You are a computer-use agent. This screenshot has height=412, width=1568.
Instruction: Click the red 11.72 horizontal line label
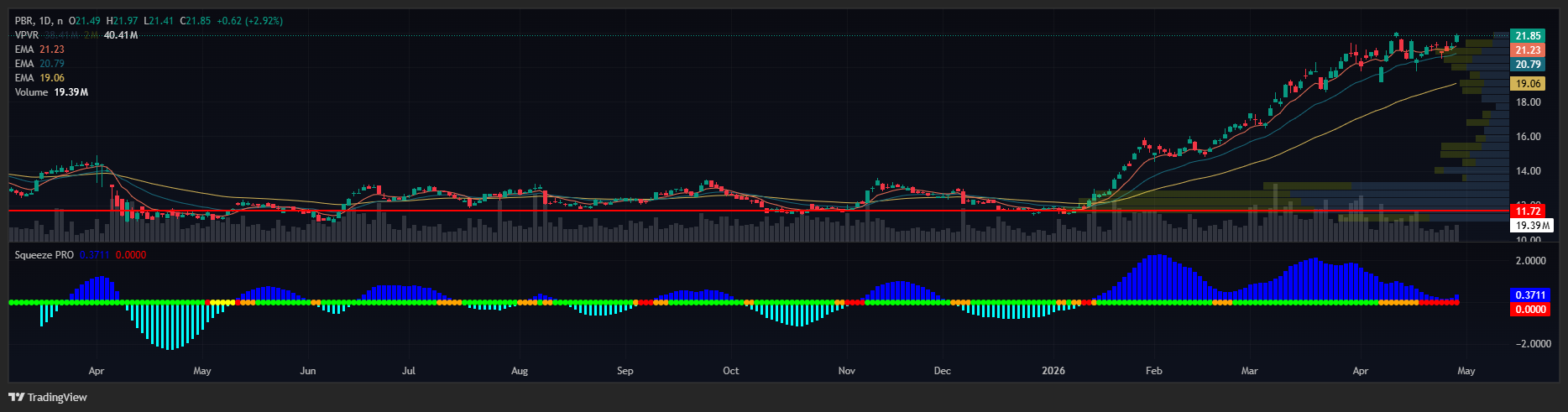click(1528, 211)
